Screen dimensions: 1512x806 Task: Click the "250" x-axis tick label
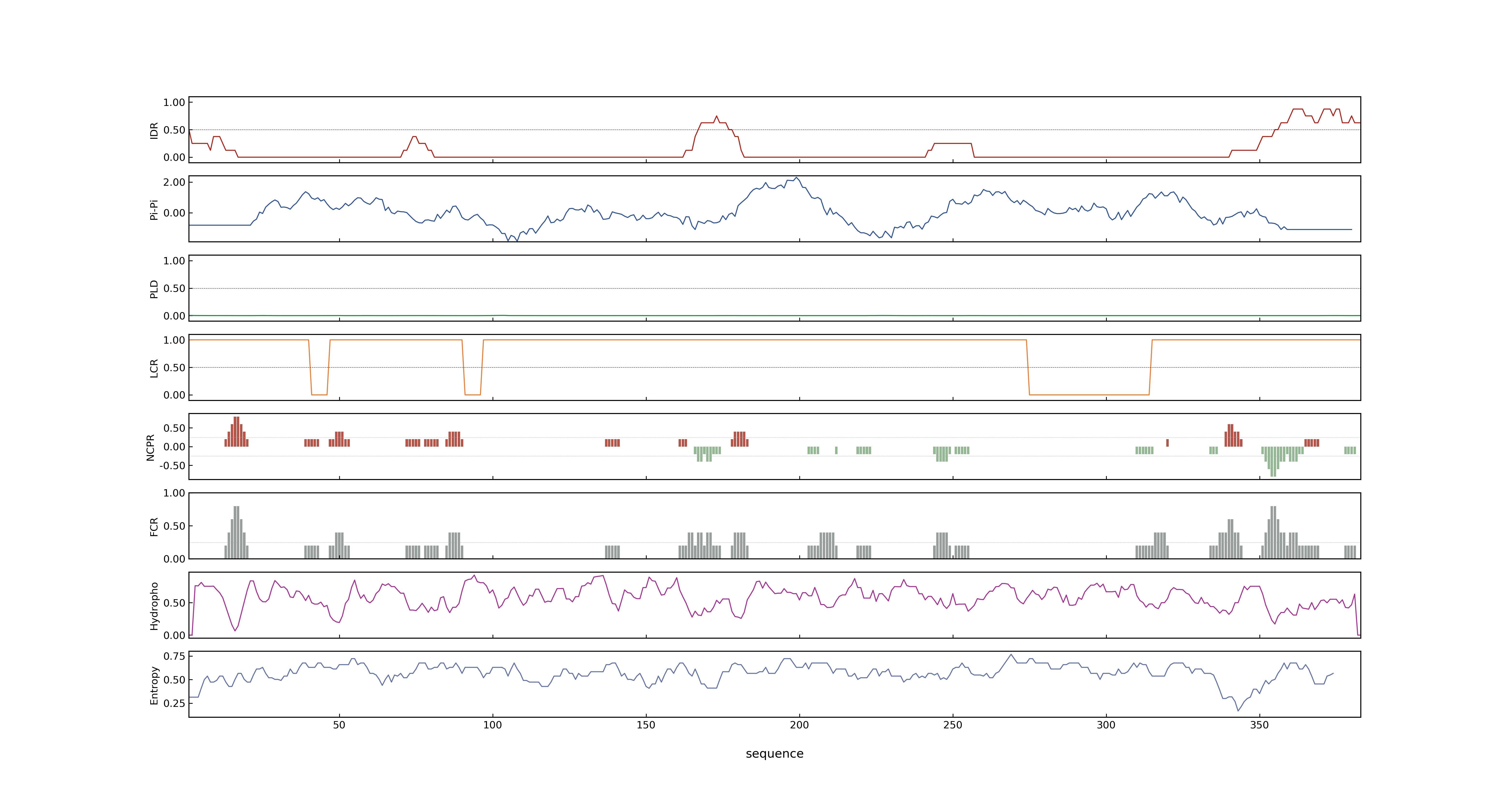point(953,725)
